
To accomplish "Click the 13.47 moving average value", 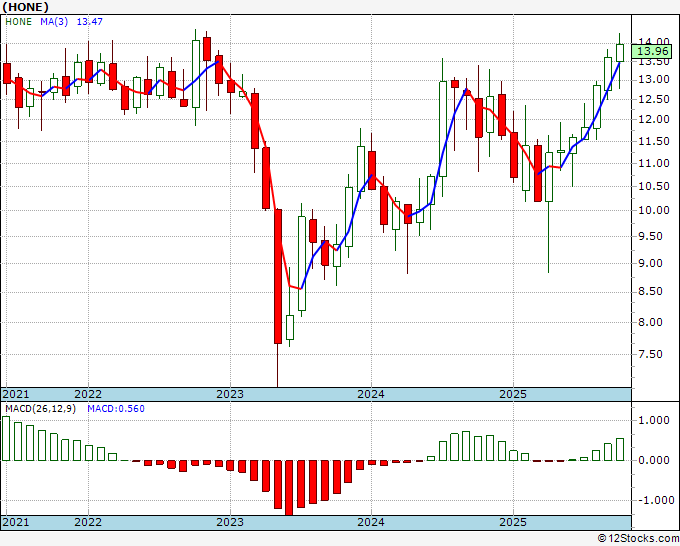I will click(x=90, y=22).
